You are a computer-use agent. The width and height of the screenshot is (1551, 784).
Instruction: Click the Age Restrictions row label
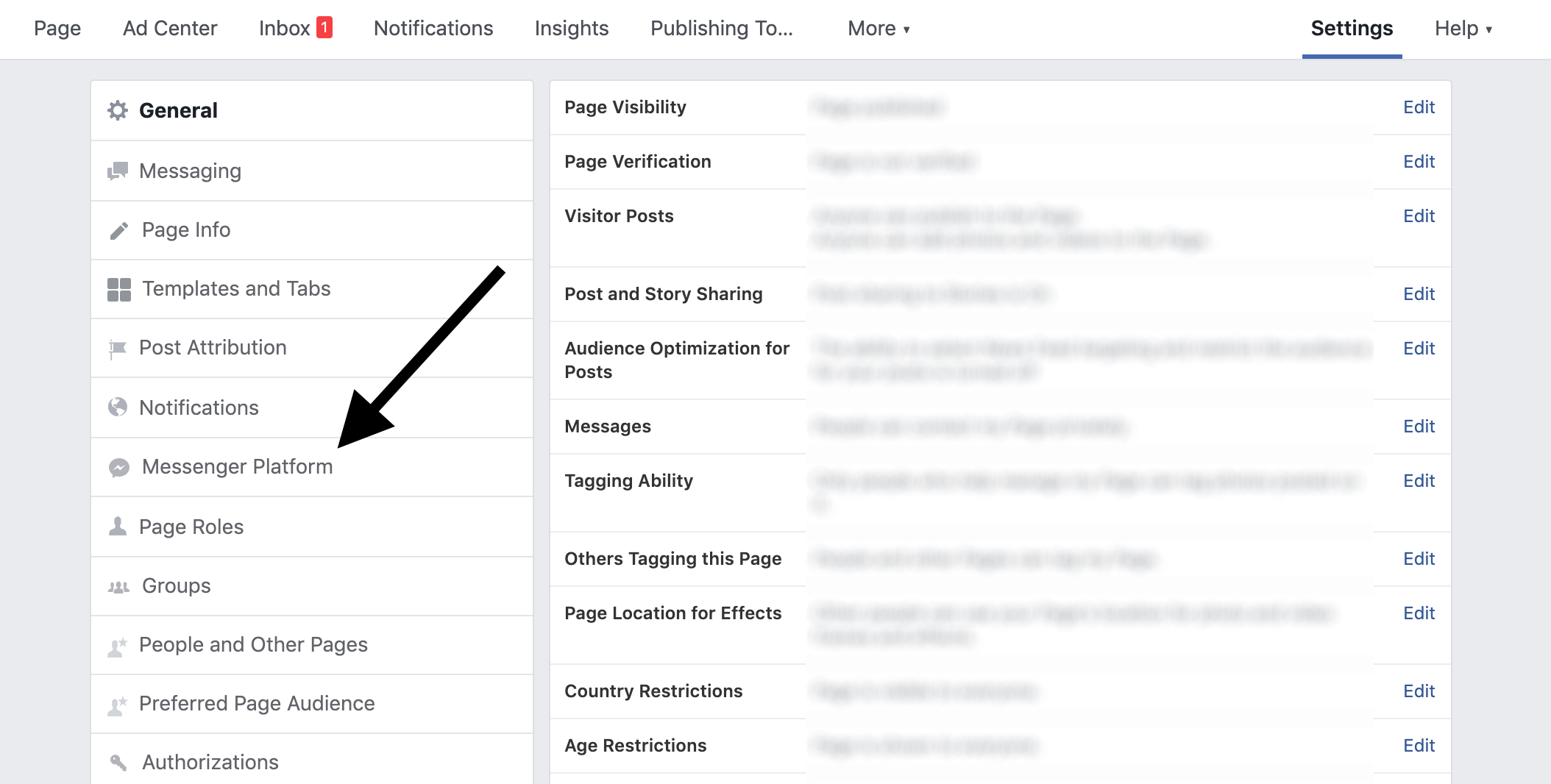tap(636, 746)
